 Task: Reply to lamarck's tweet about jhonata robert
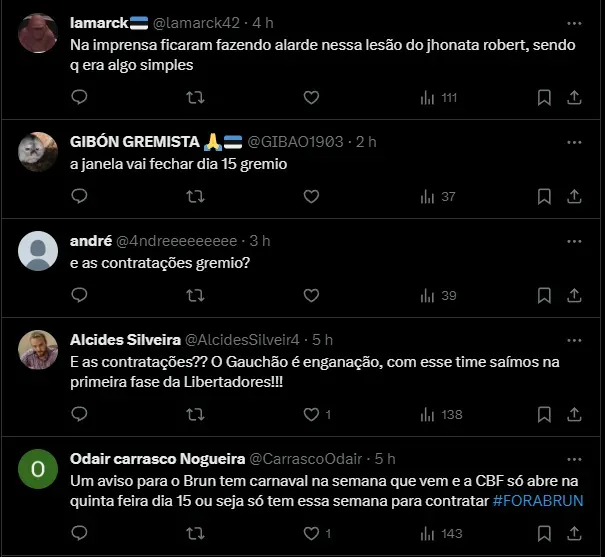click(79, 97)
